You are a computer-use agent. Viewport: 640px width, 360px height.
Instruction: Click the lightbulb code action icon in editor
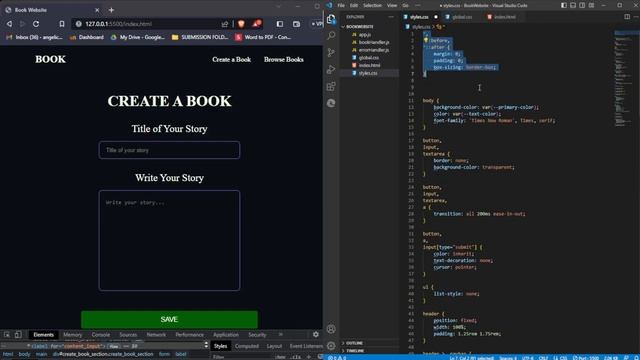(x=426, y=40)
